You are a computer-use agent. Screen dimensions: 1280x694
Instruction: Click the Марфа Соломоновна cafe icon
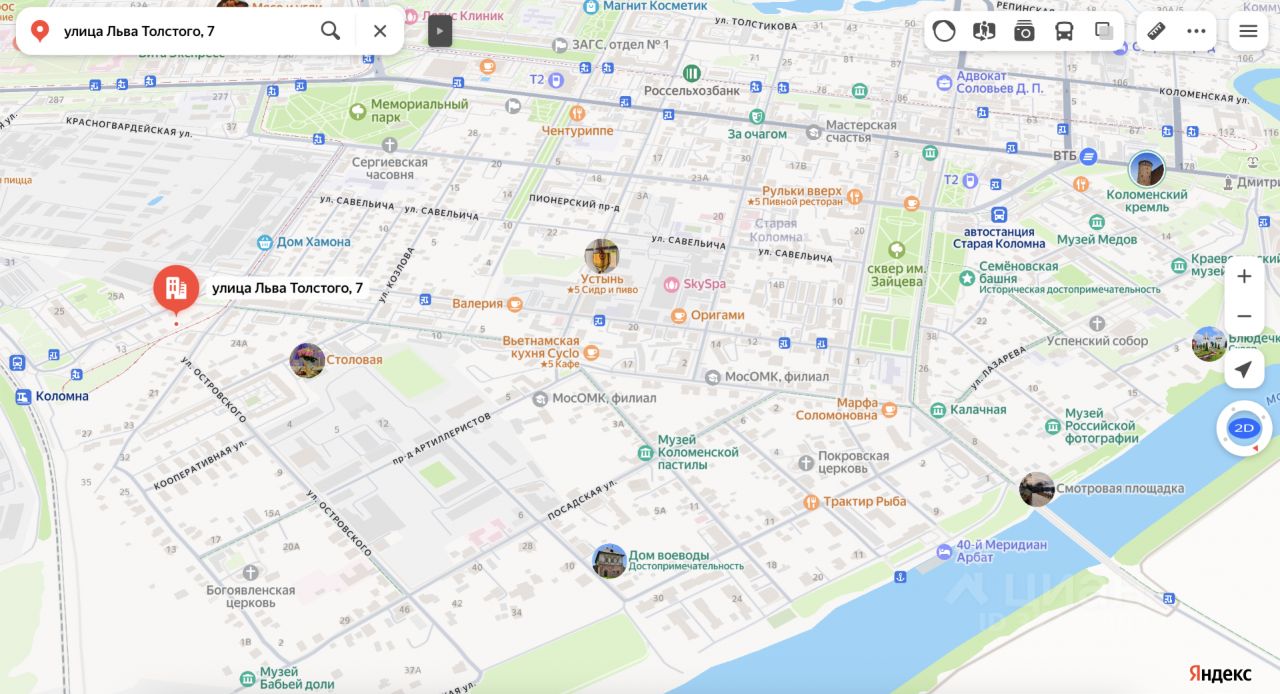coord(889,409)
